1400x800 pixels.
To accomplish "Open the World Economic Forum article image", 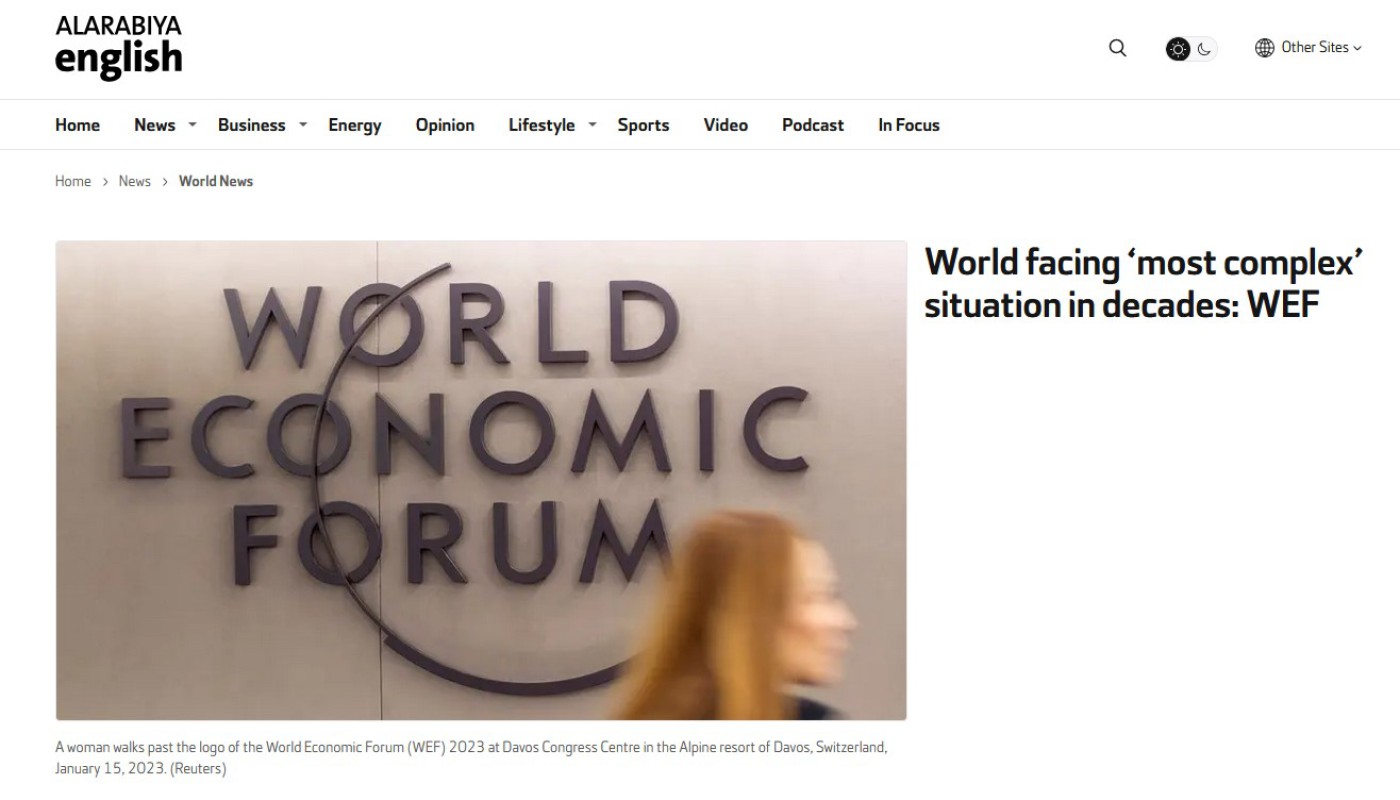I will coord(481,480).
